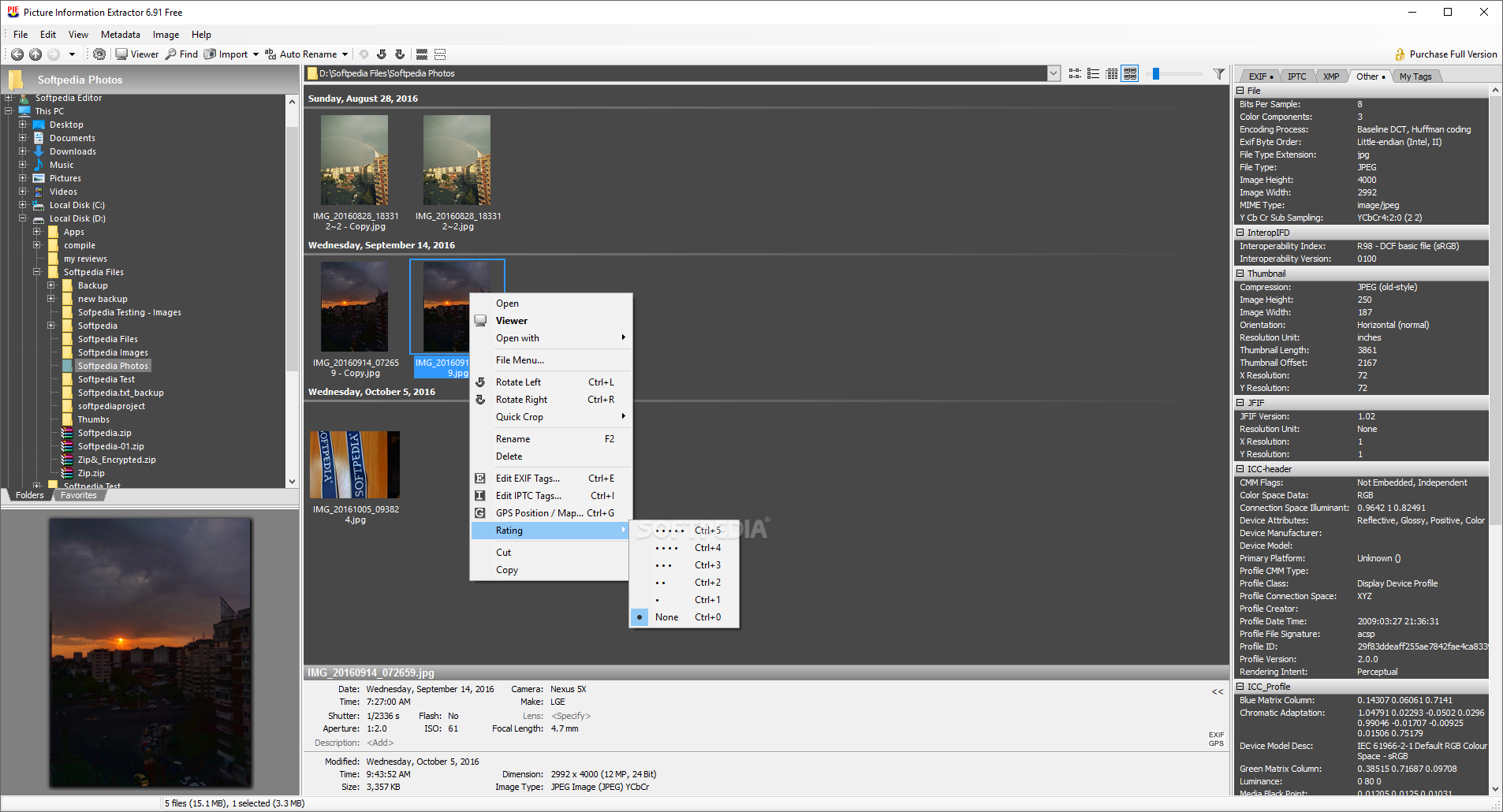Image resolution: width=1503 pixels, height=812 pixels.
Task: Open the Metadata menu
Action: pos(121,35)
